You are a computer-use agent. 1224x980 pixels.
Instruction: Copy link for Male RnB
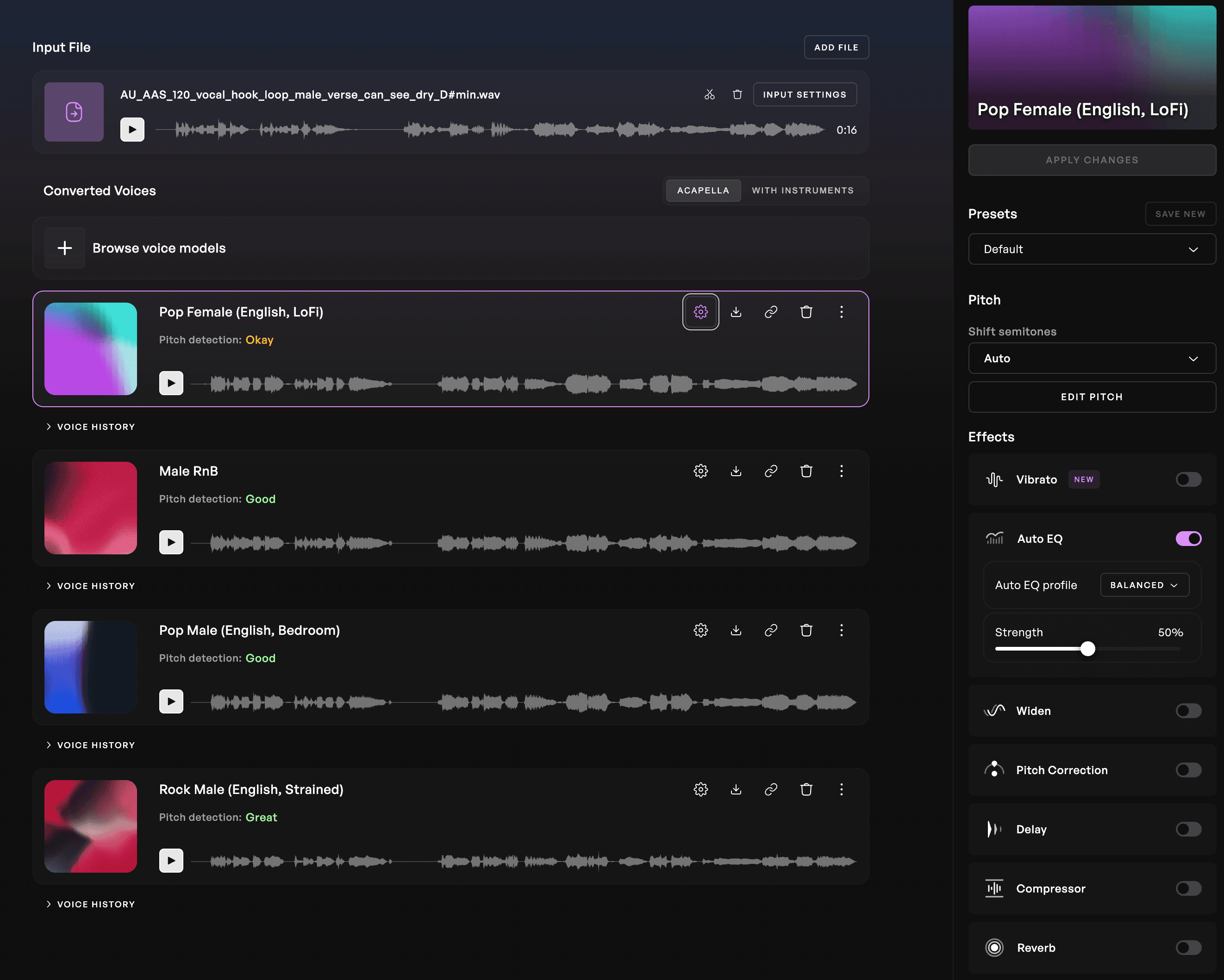770,471
